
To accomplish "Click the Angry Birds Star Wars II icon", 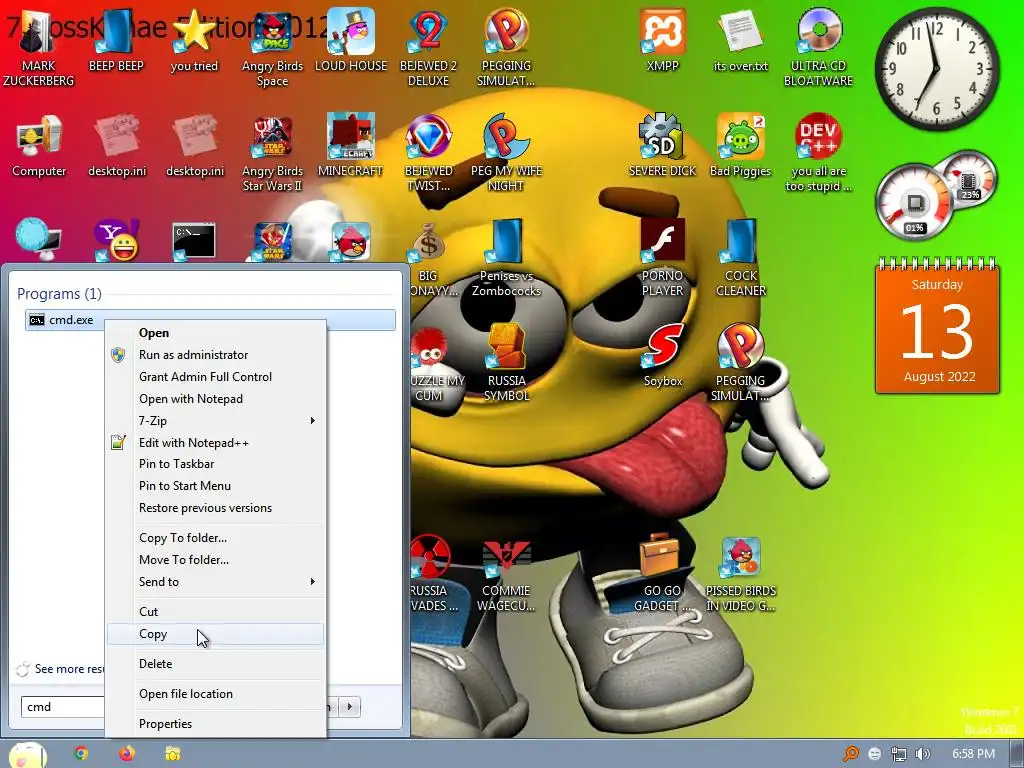I will tap(272, 153).
